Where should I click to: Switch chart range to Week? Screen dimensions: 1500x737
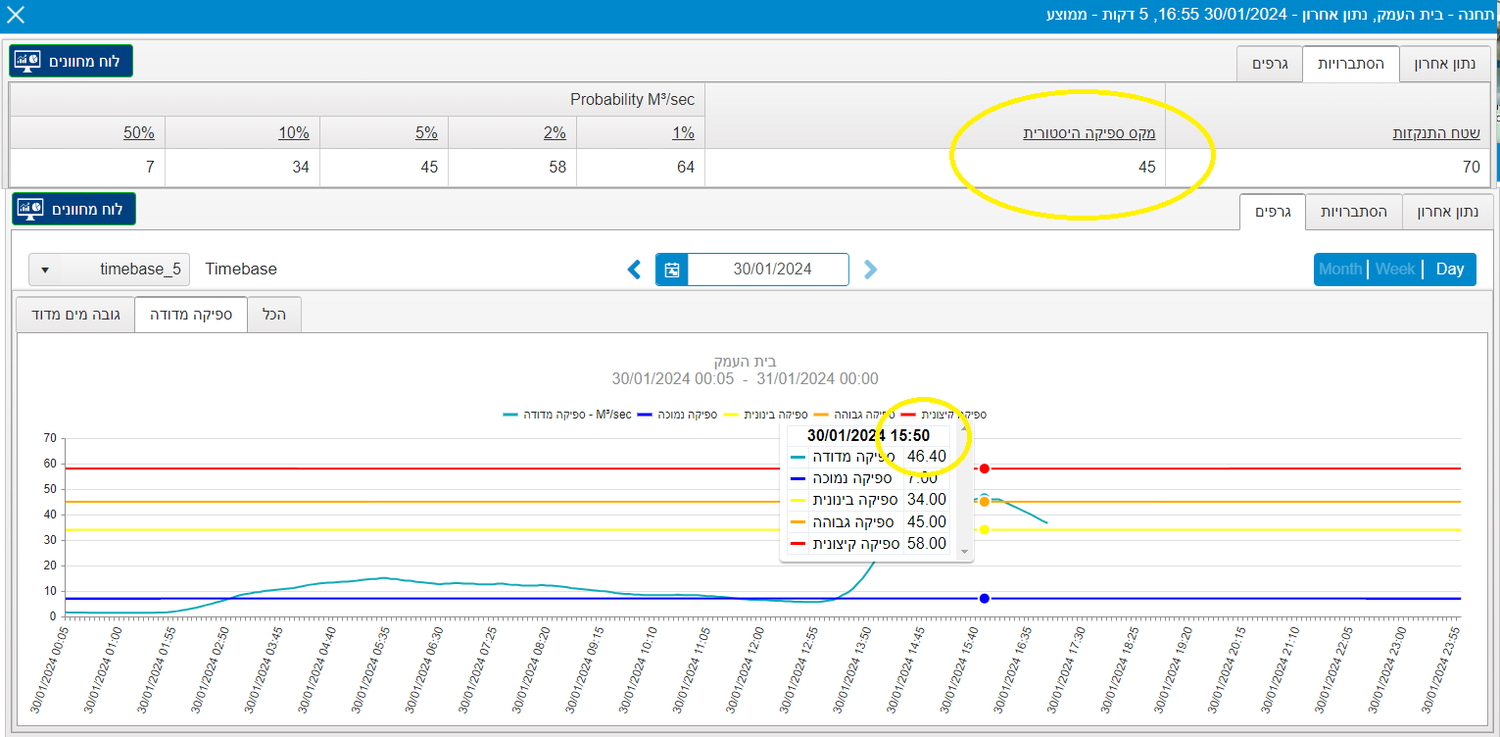(x=1394, y=269)
